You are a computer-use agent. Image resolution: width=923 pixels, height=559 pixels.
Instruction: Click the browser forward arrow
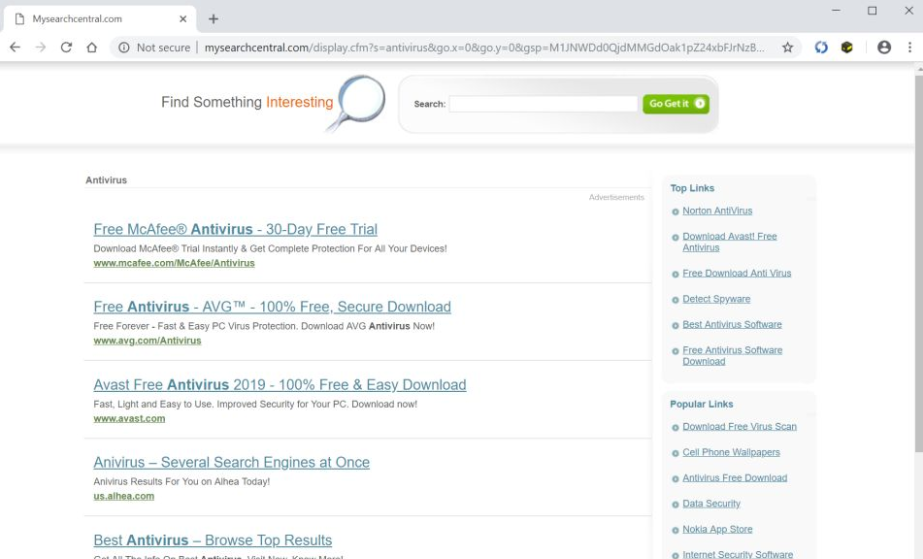(41, 48)
